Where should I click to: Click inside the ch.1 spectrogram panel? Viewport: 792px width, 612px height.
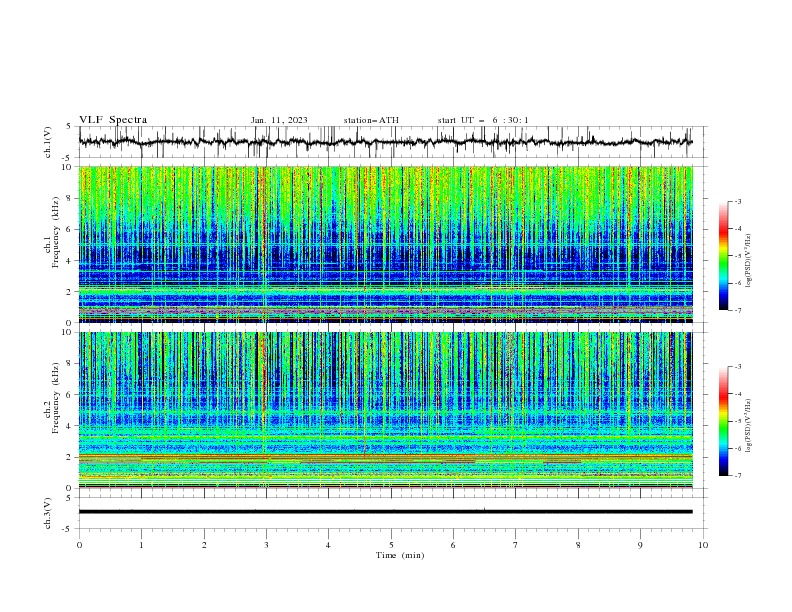pos(385,244)
